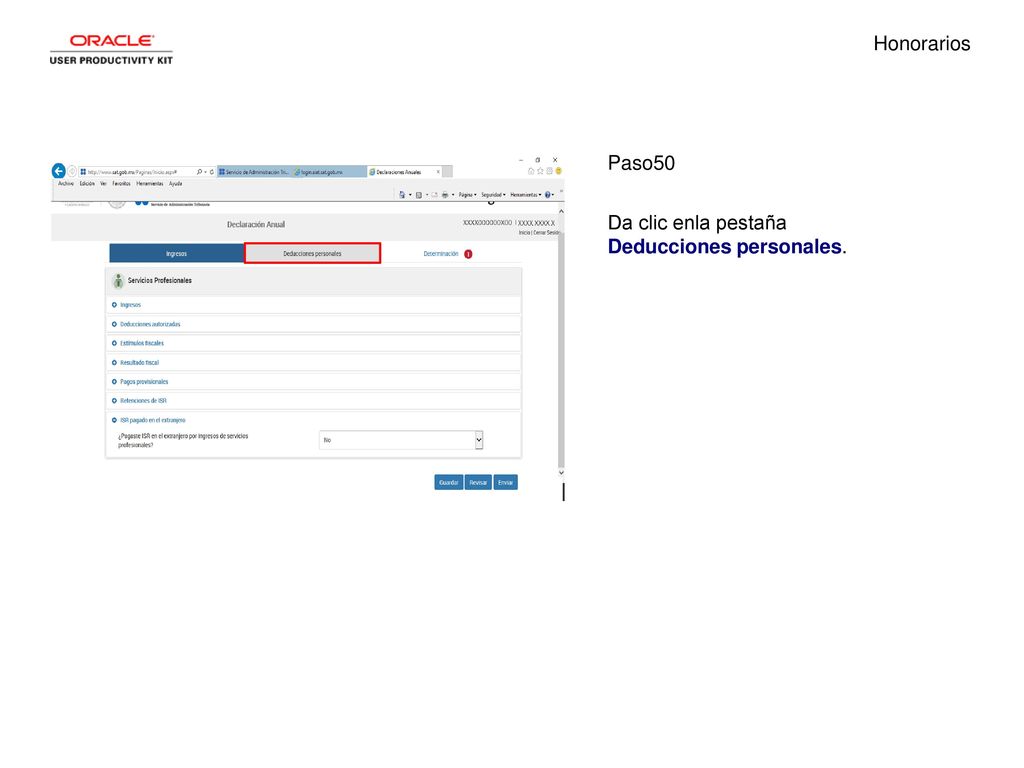The image size is (1024, 768).
Task: Open the new tab button
Action: coord(447,172)
